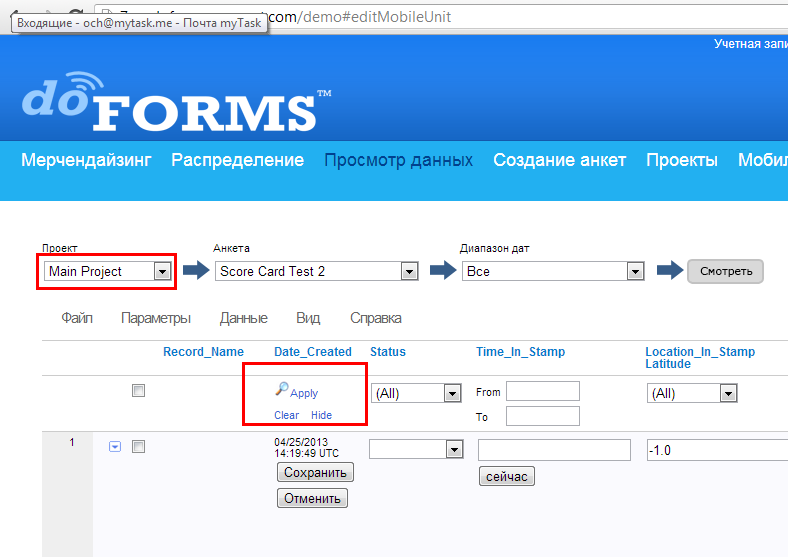Click the magnifier icon beside Apply
788x557 pixels.
[x=281, y=390]
